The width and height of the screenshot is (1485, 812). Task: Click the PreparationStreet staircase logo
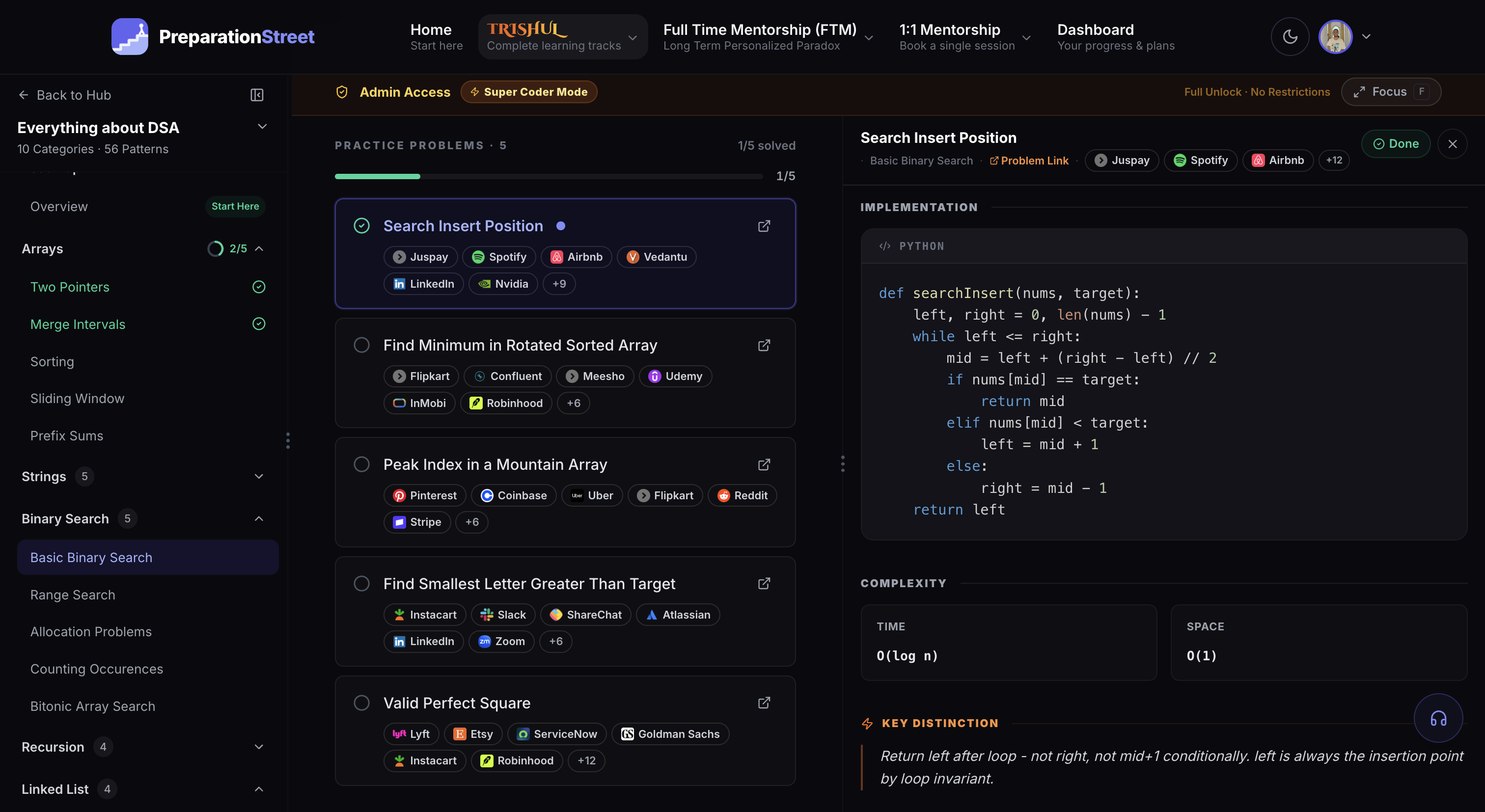130,36
